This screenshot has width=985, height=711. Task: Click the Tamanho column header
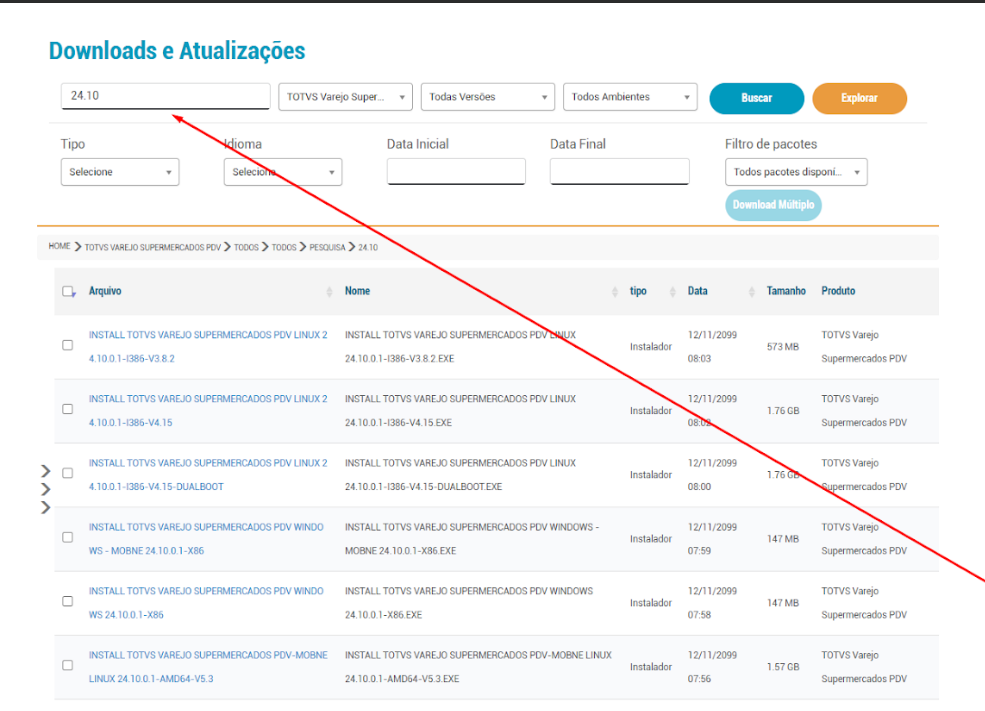(786, 291)
